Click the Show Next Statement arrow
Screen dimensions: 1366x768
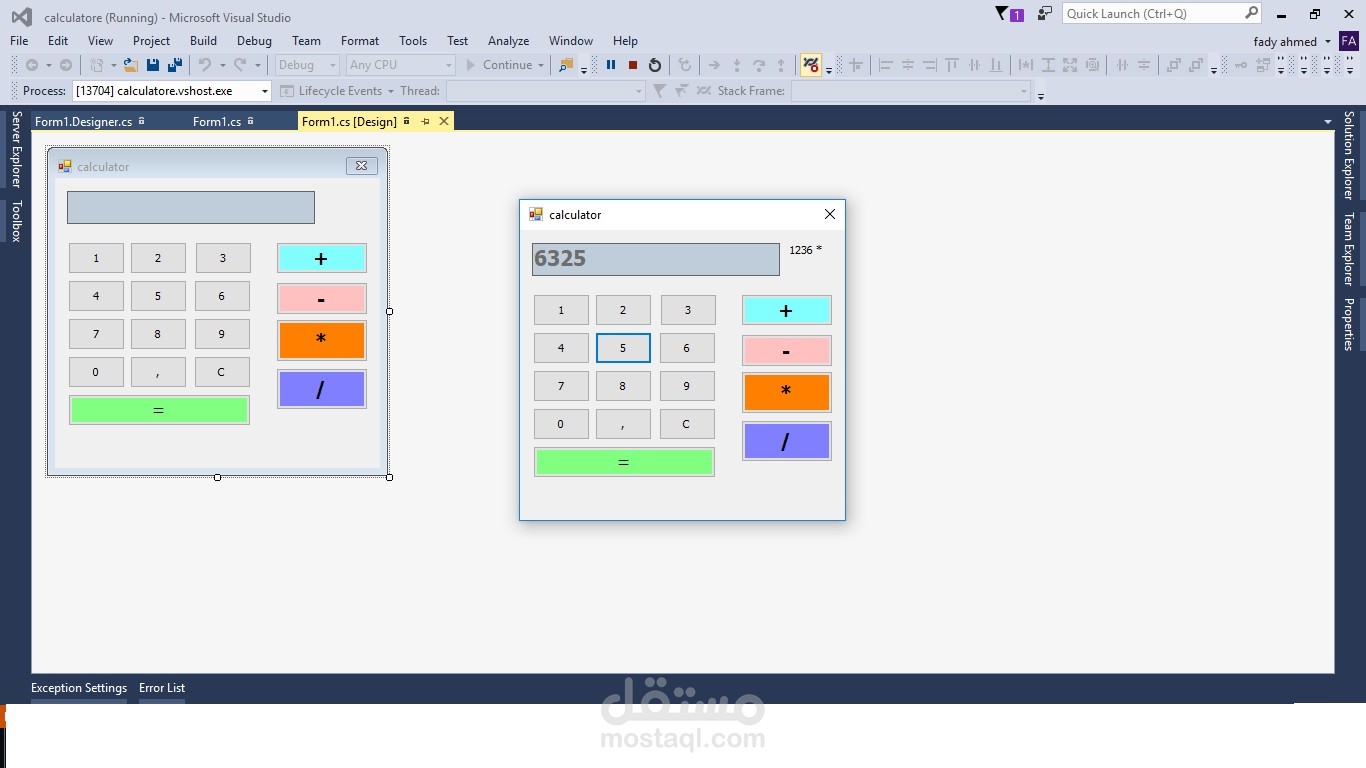tap(714, 65)
